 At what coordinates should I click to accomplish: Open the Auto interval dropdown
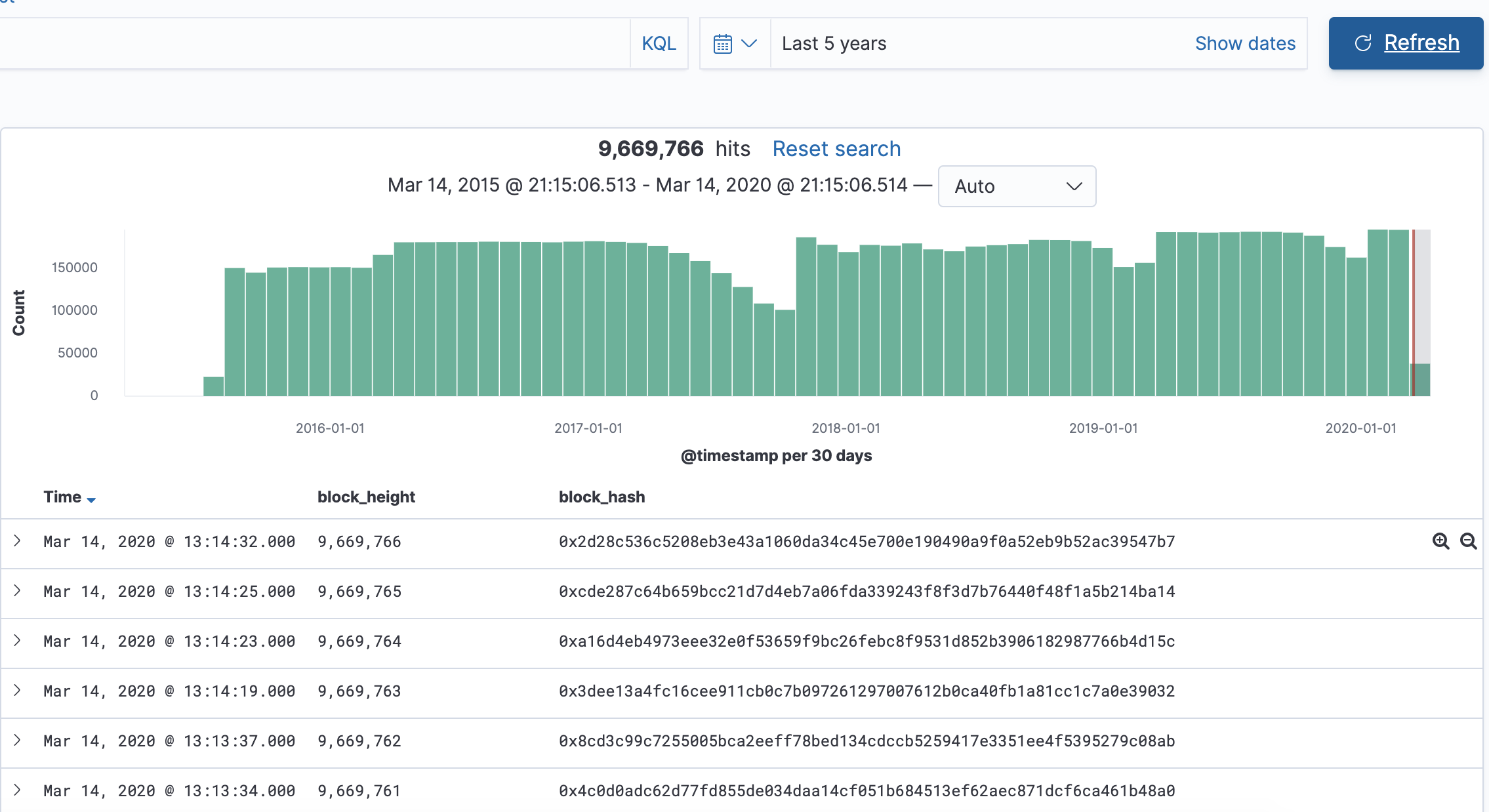(1016, 186)
